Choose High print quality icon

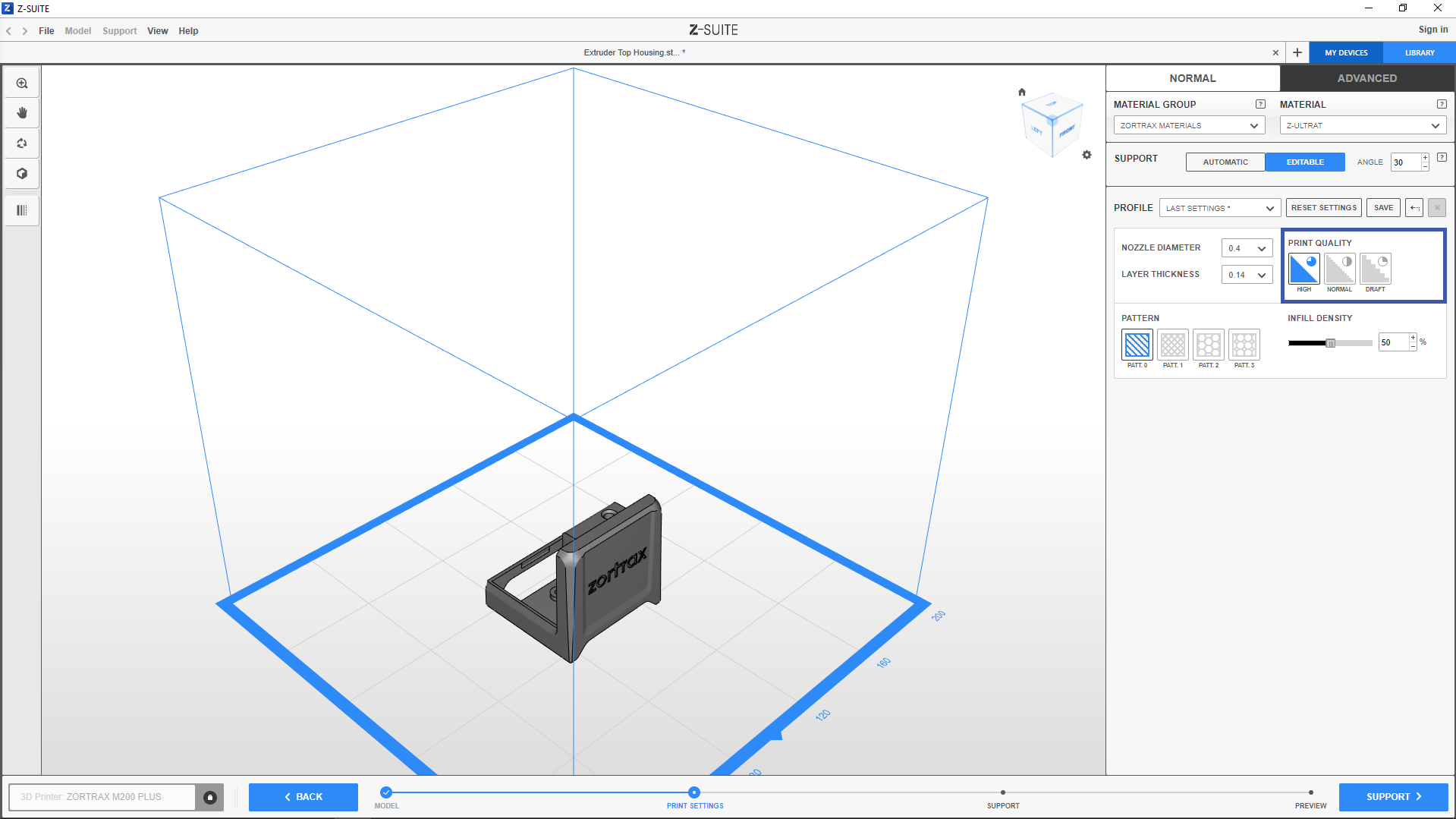tap(1303, 269)
